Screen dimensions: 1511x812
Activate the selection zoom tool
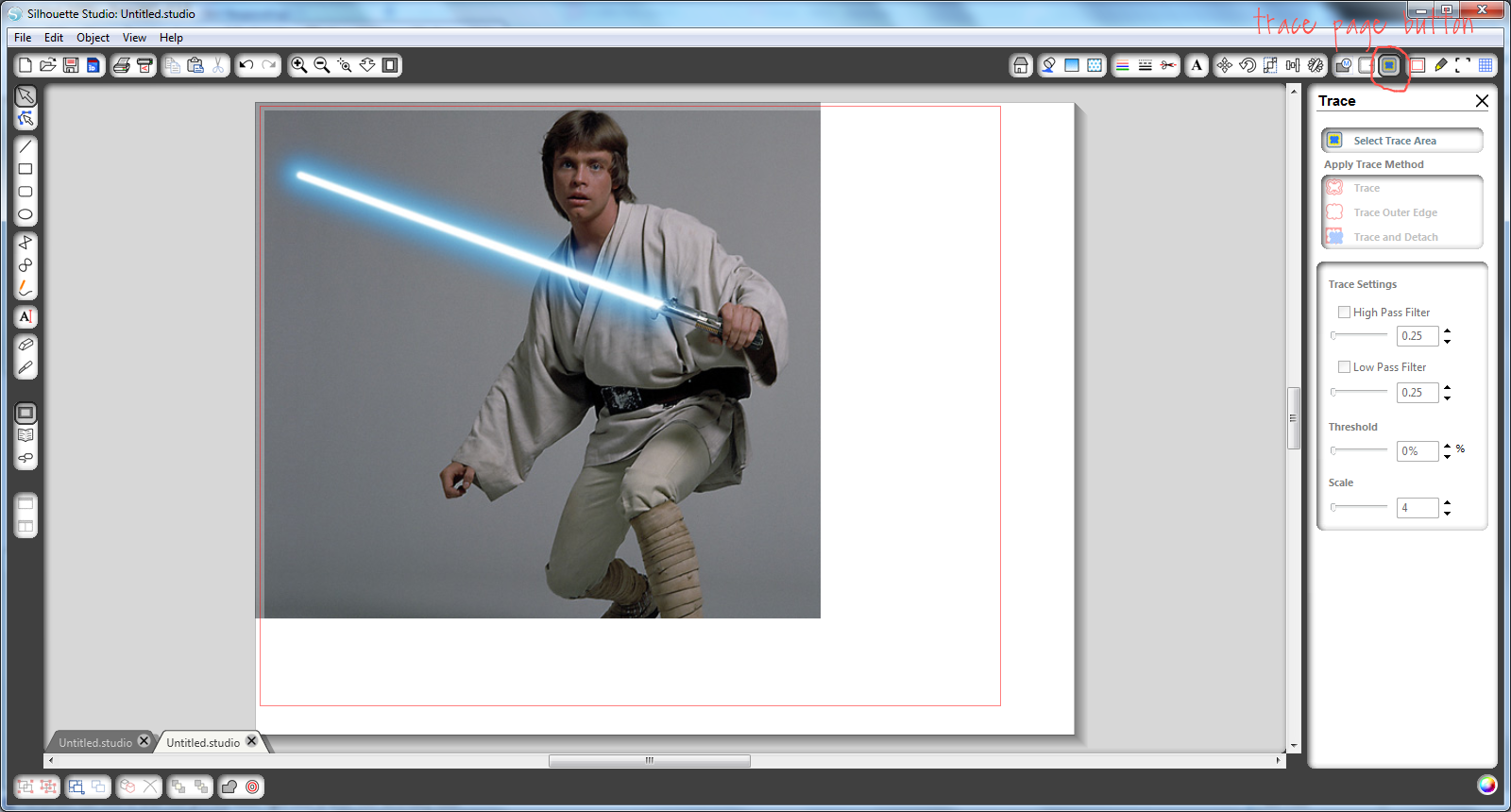tap(345, 65)
